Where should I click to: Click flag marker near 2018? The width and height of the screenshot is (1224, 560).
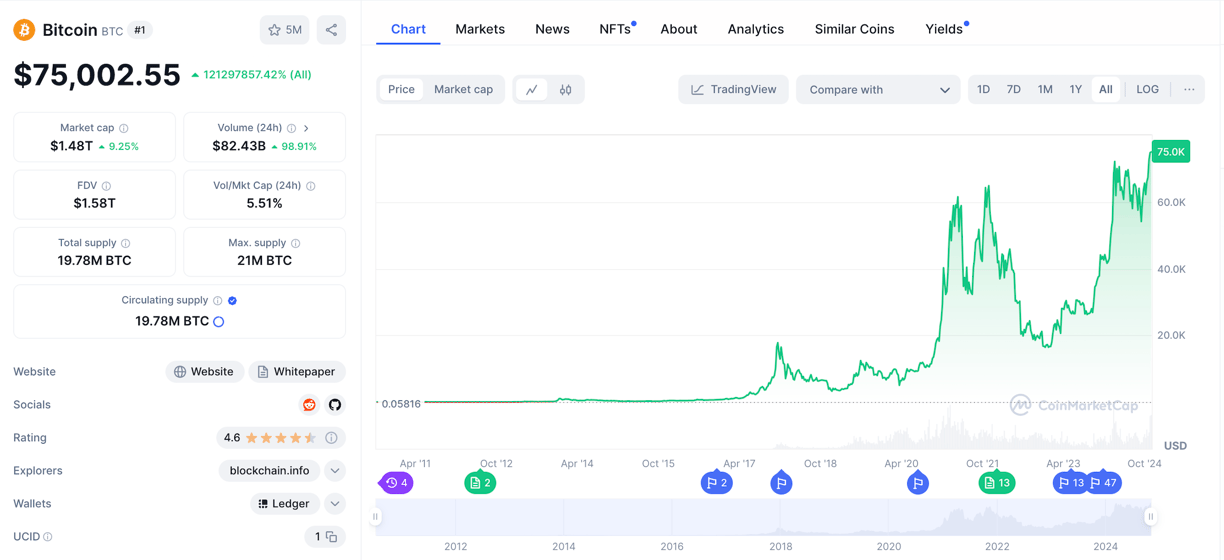coord(782,483)
